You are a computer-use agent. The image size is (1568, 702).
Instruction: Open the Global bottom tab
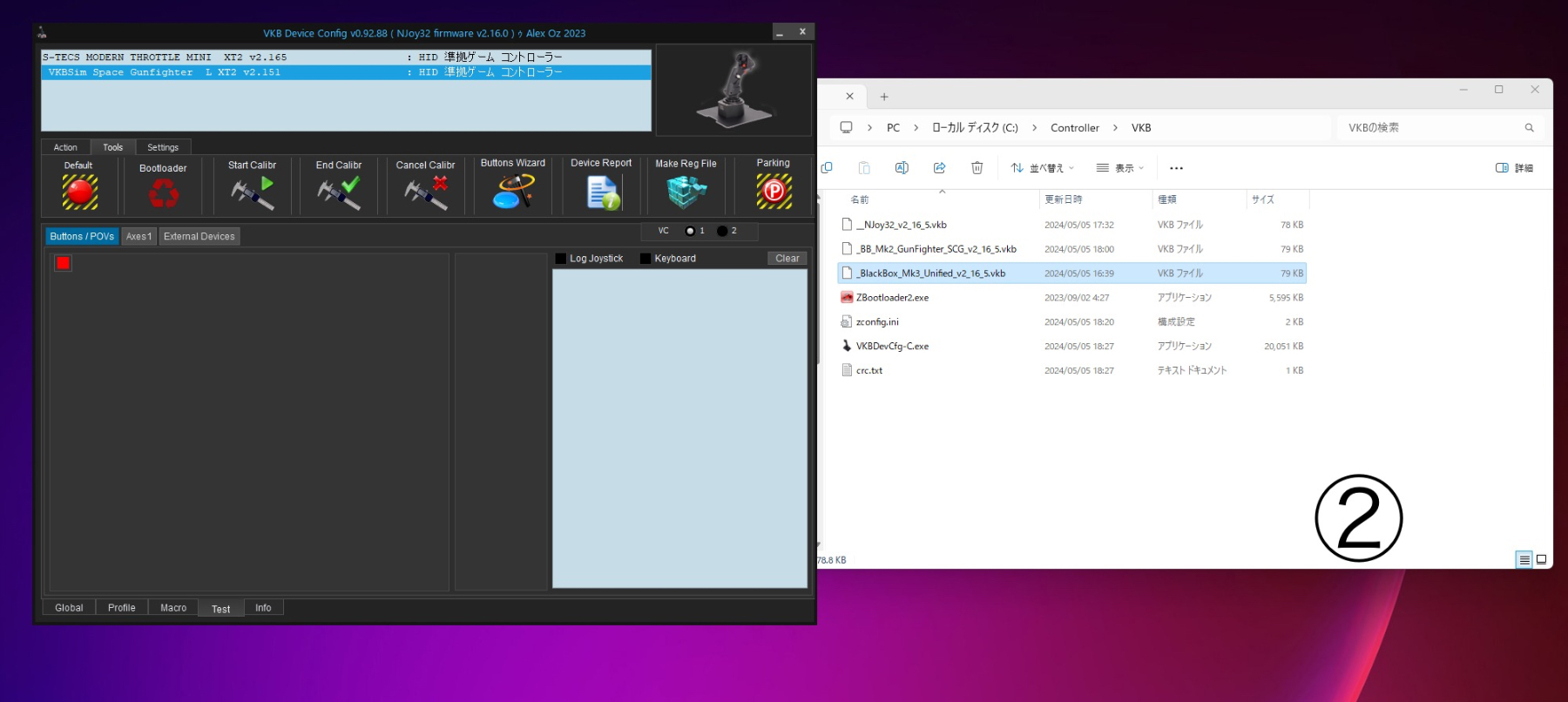point(69,608)
